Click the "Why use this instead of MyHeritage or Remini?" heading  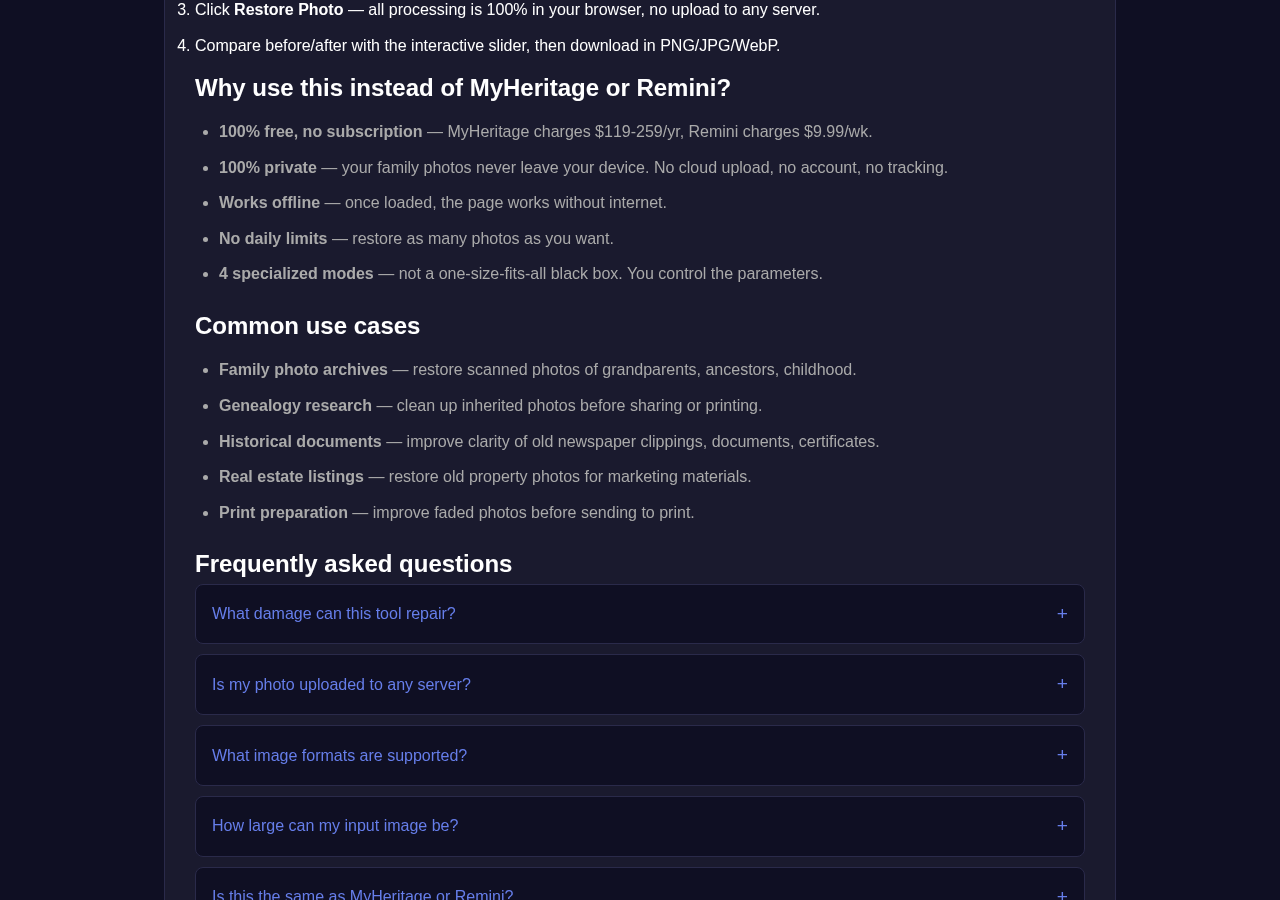coord(463,88)
